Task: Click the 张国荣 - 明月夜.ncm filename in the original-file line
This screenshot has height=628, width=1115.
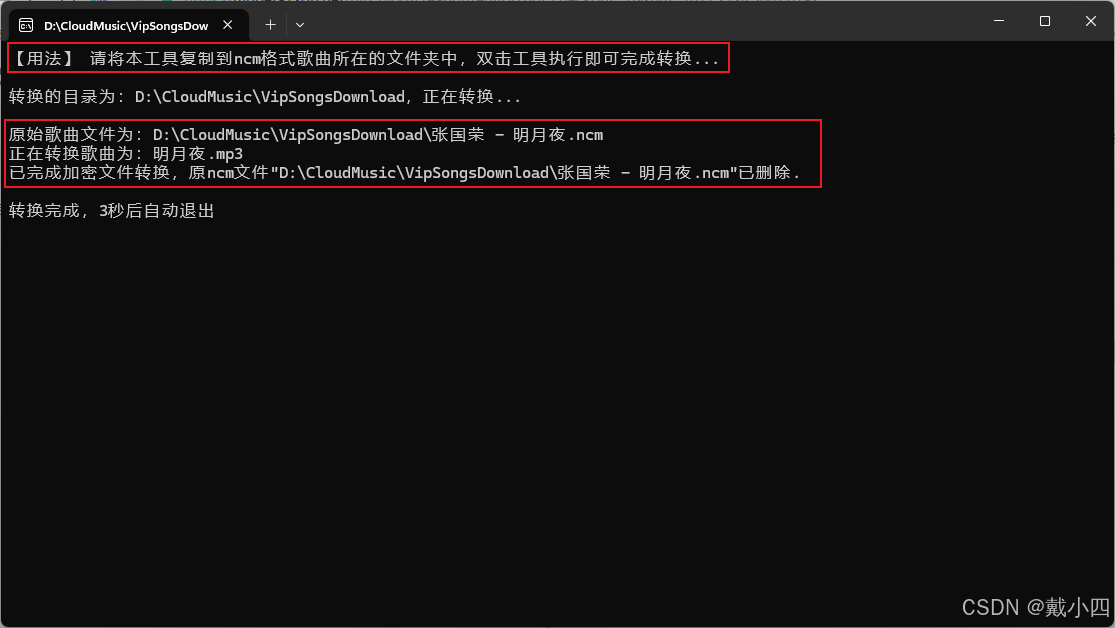Action: click(x=517, y=135)
